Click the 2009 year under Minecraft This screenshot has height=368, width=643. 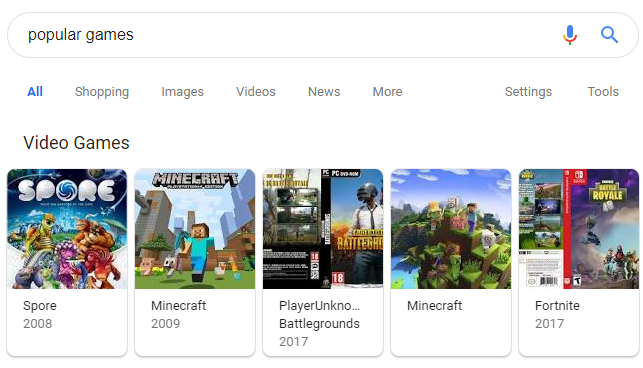[x=166, y=324]
